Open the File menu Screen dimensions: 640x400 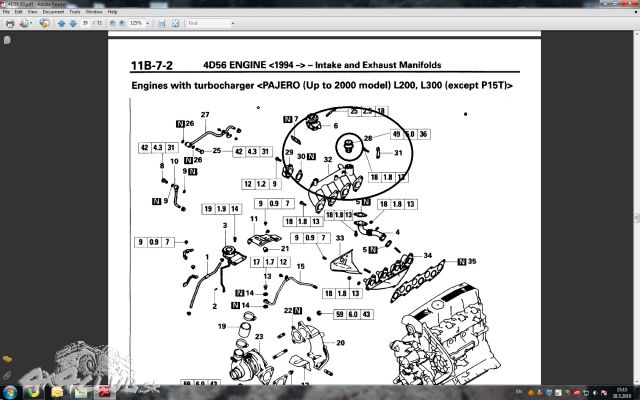(x=6, y=12)
